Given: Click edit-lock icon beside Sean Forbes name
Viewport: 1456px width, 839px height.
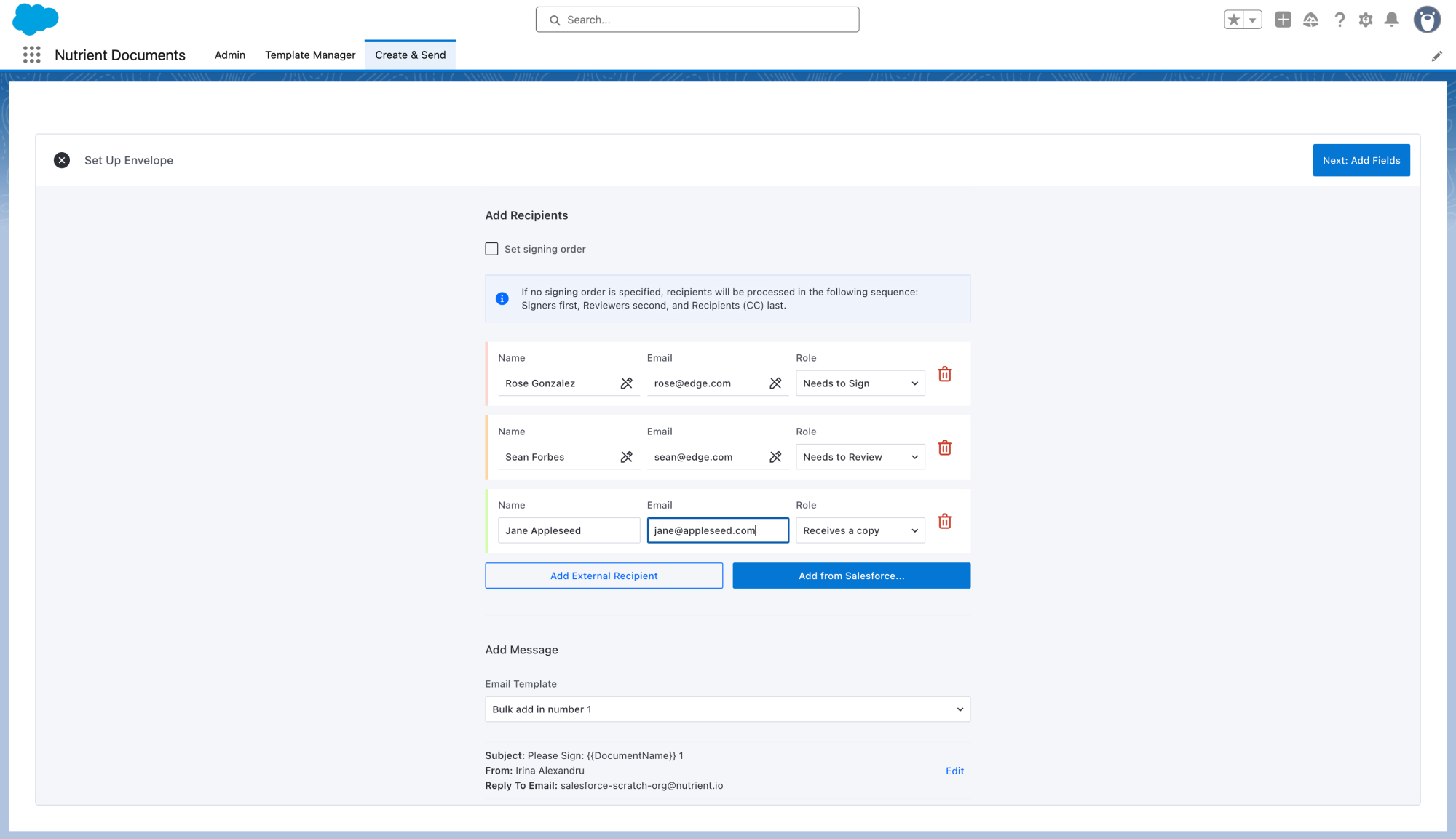Looking at the screenshot, I should [x=626, y=457].
